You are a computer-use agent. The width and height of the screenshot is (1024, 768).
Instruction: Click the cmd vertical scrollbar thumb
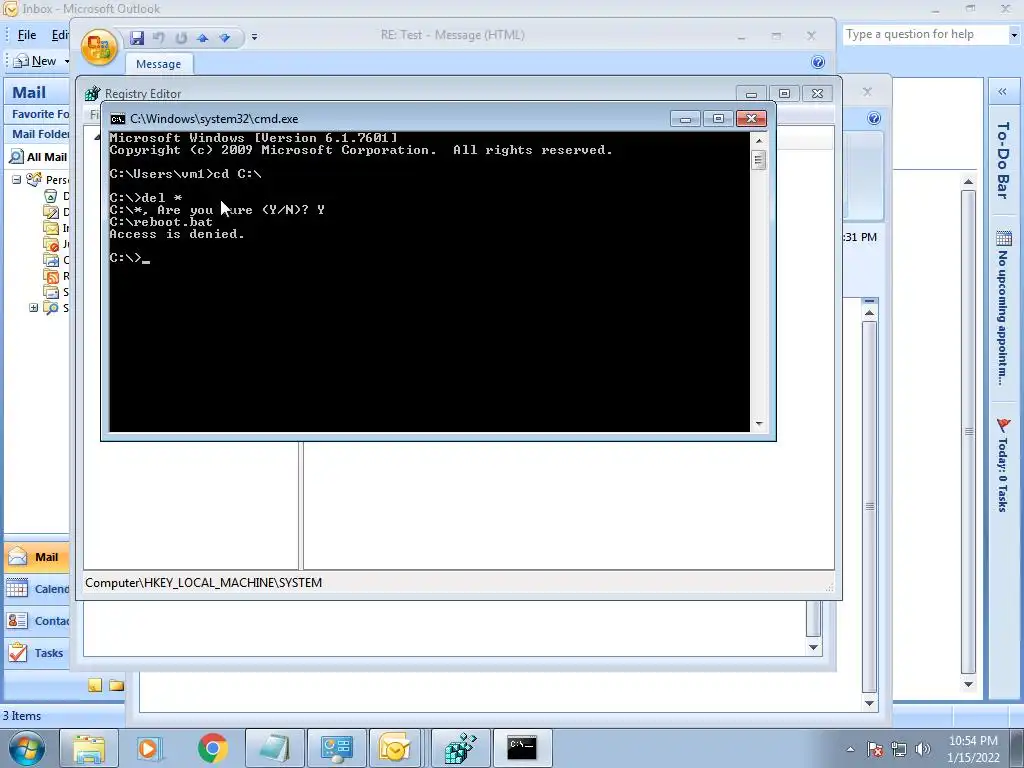point(758,160)
